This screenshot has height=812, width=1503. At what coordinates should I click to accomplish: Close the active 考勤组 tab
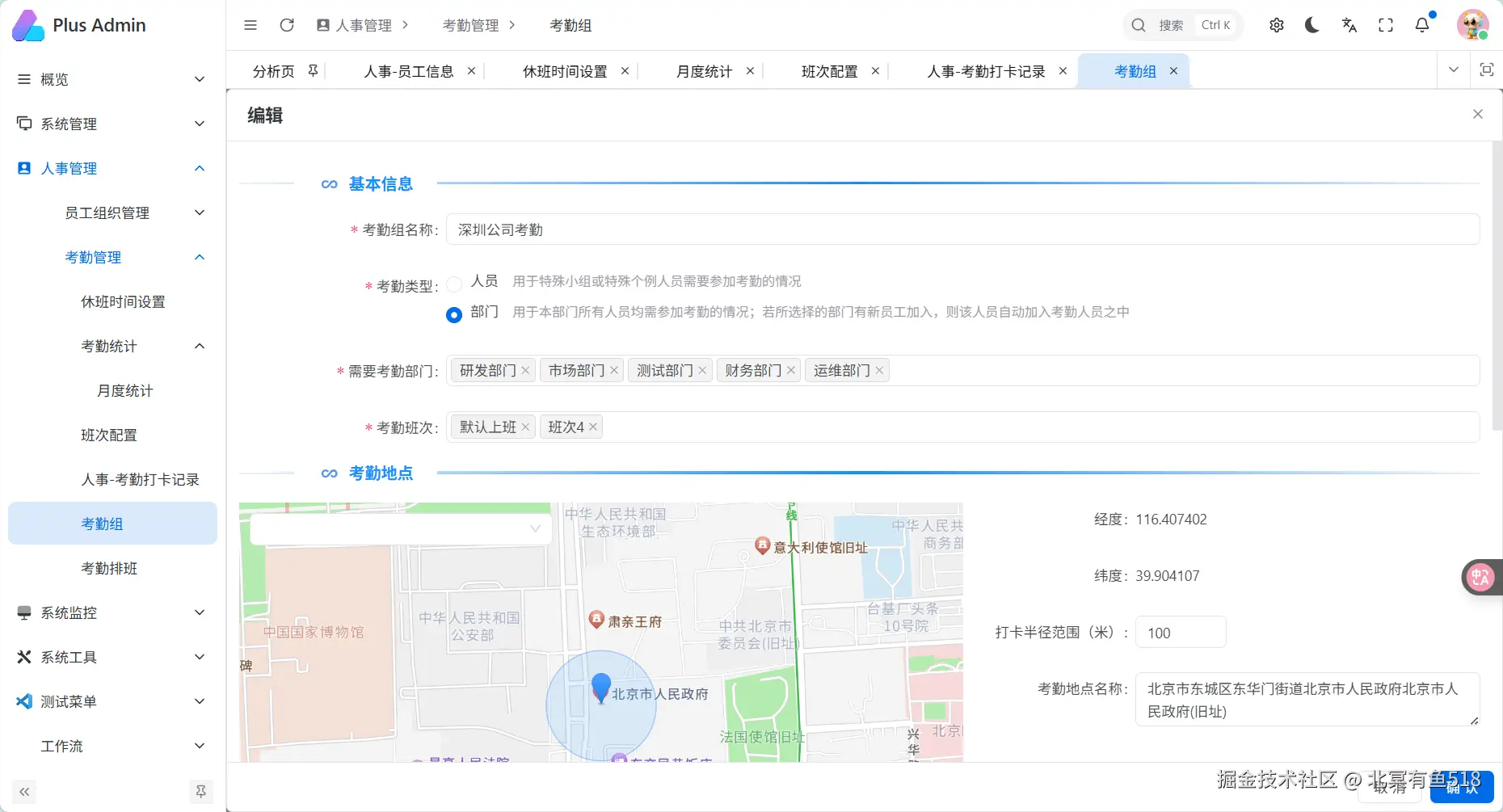pyautogui.click(x=1174, y=71)
